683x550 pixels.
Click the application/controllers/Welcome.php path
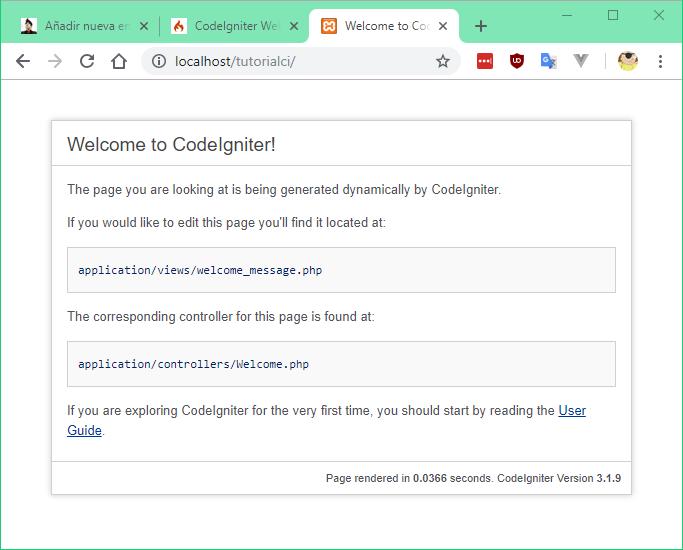(x=193, y=364)
